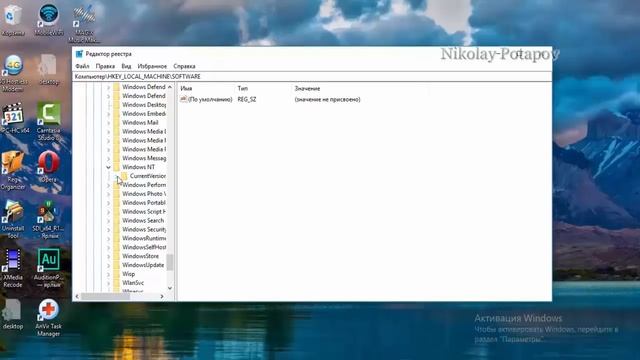Image resolution: width=640 pixels, height=360 pixels.
Task: Select the WindowsUpdate key label
Action: [x=143, y=265]
